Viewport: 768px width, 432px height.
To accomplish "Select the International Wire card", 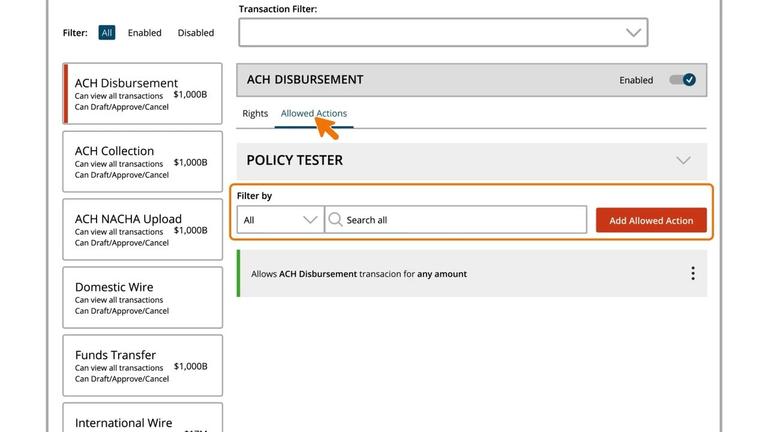I will (143, 418).
